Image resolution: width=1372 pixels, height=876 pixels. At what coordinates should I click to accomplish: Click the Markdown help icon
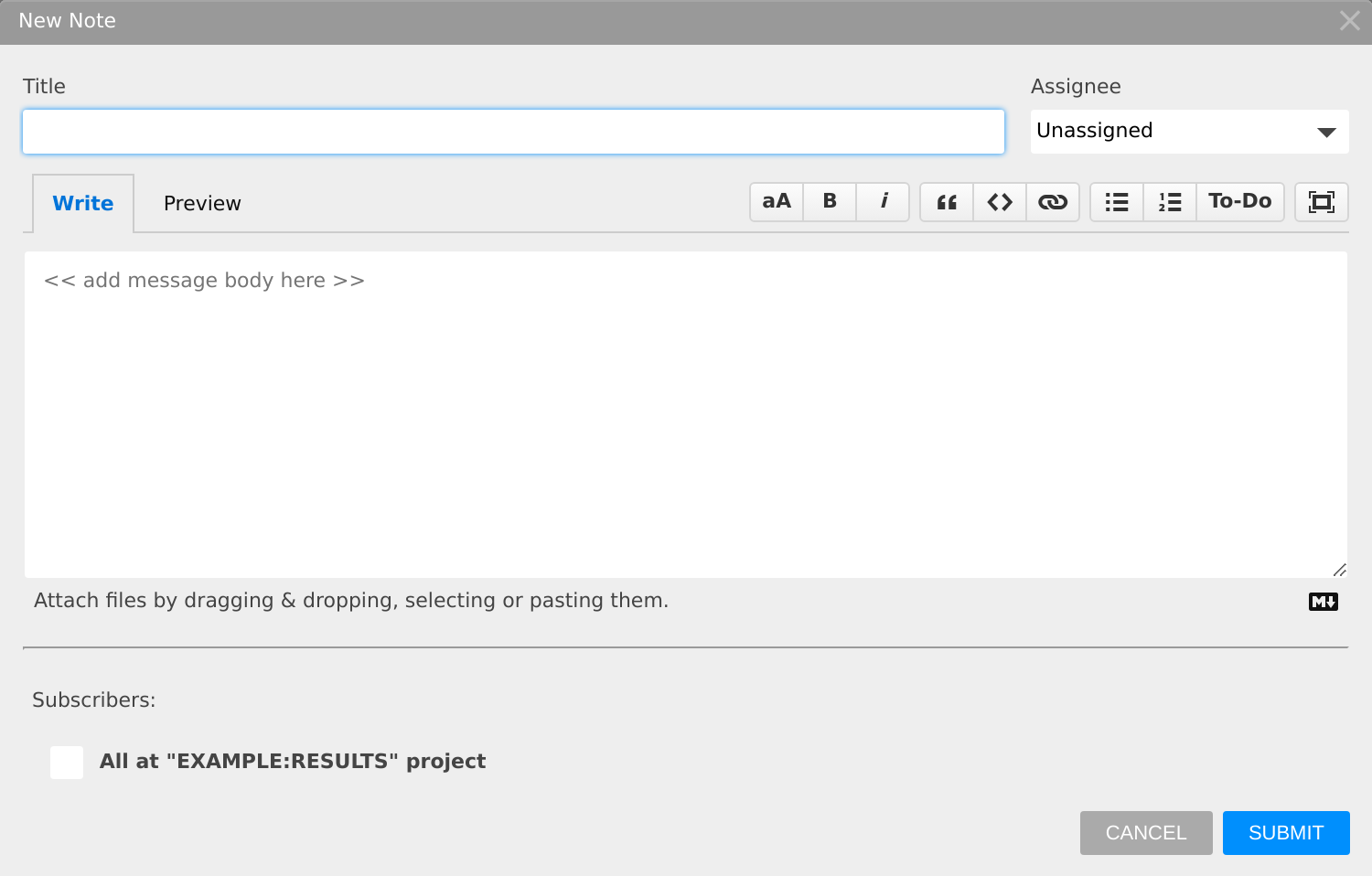(1324, 602)
